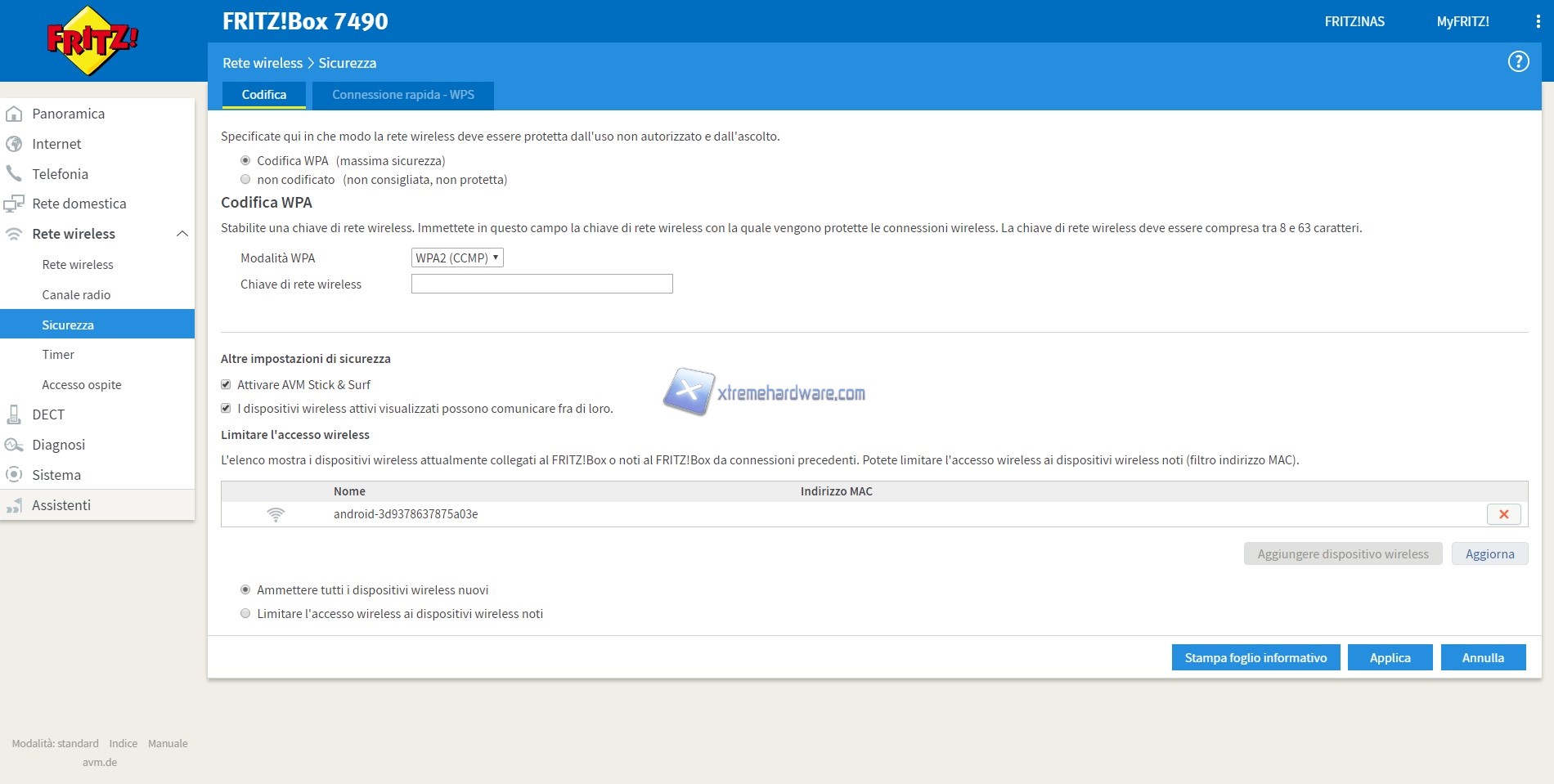Image resolution: width=1554 pixels, height=784 pixels.
Task: Open the Modalità WPA dropdown
Action: click(456, 258)
